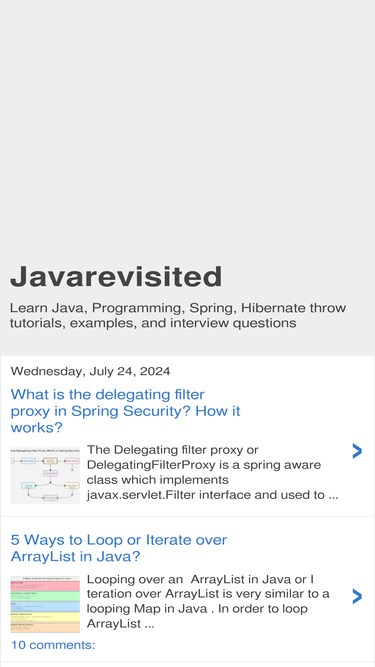Click the words 'Spring Security? How it' in title
This screenshot has width=375, height=667.
(156, 411)
